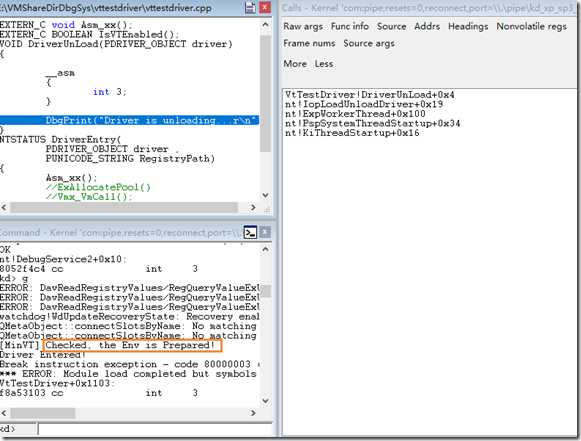
Task: Close the vttestdriver.cpp source window
Action: coord(265,8)
